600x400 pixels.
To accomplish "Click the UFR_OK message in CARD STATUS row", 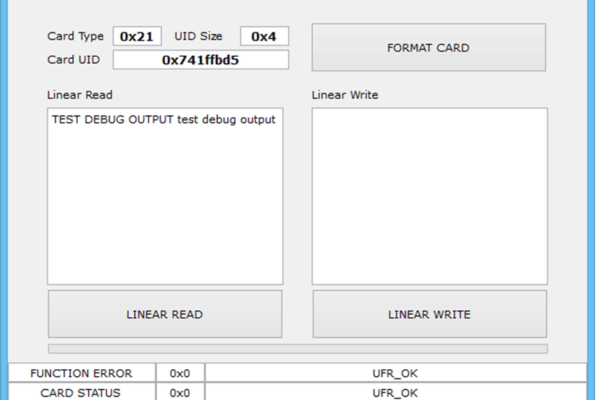I will pyautogui.click(x=395, y=393).
